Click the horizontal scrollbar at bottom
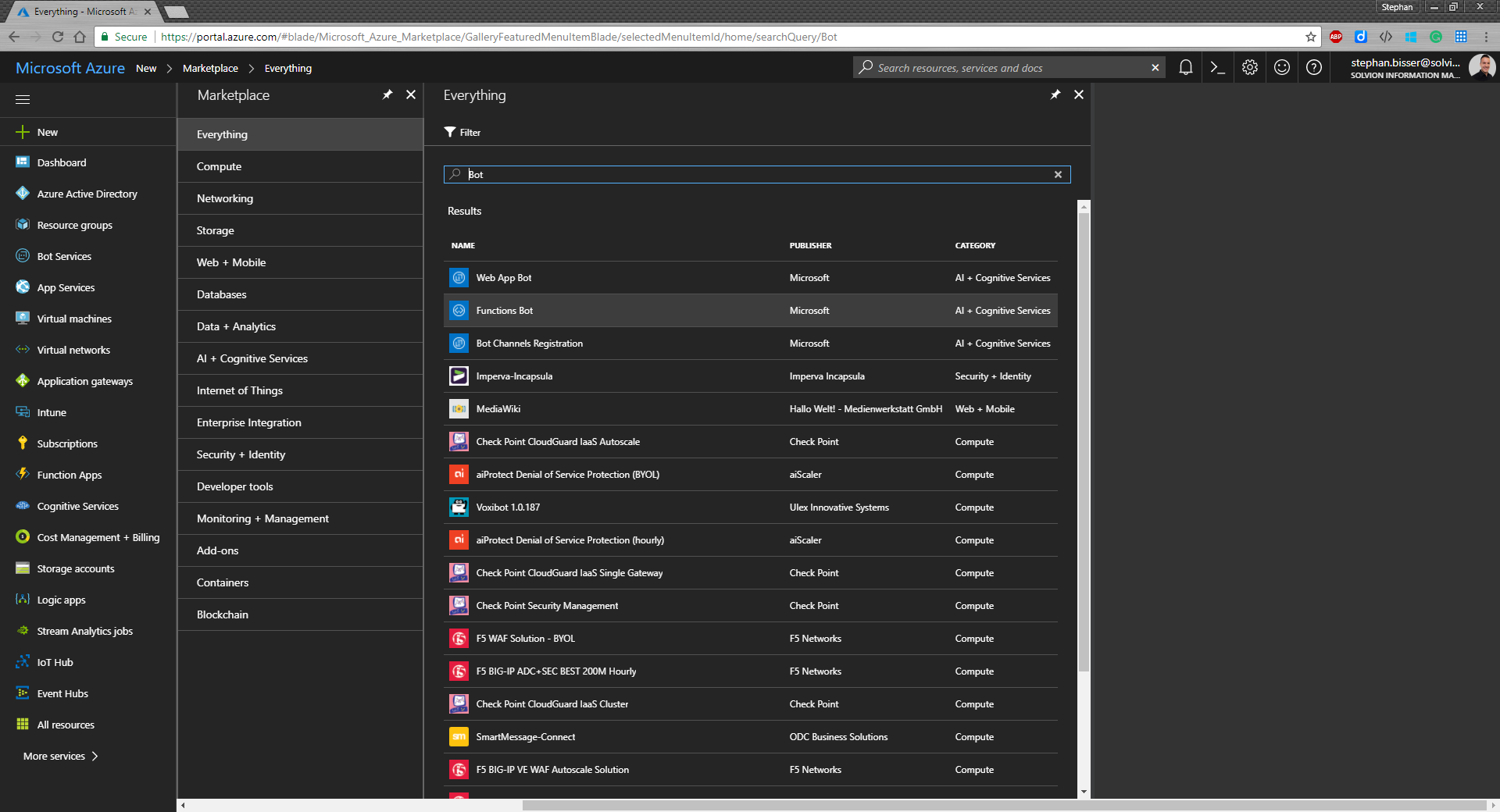Image resolution: width=1500 pixels, height=812 pixels. click(1004, 805)
